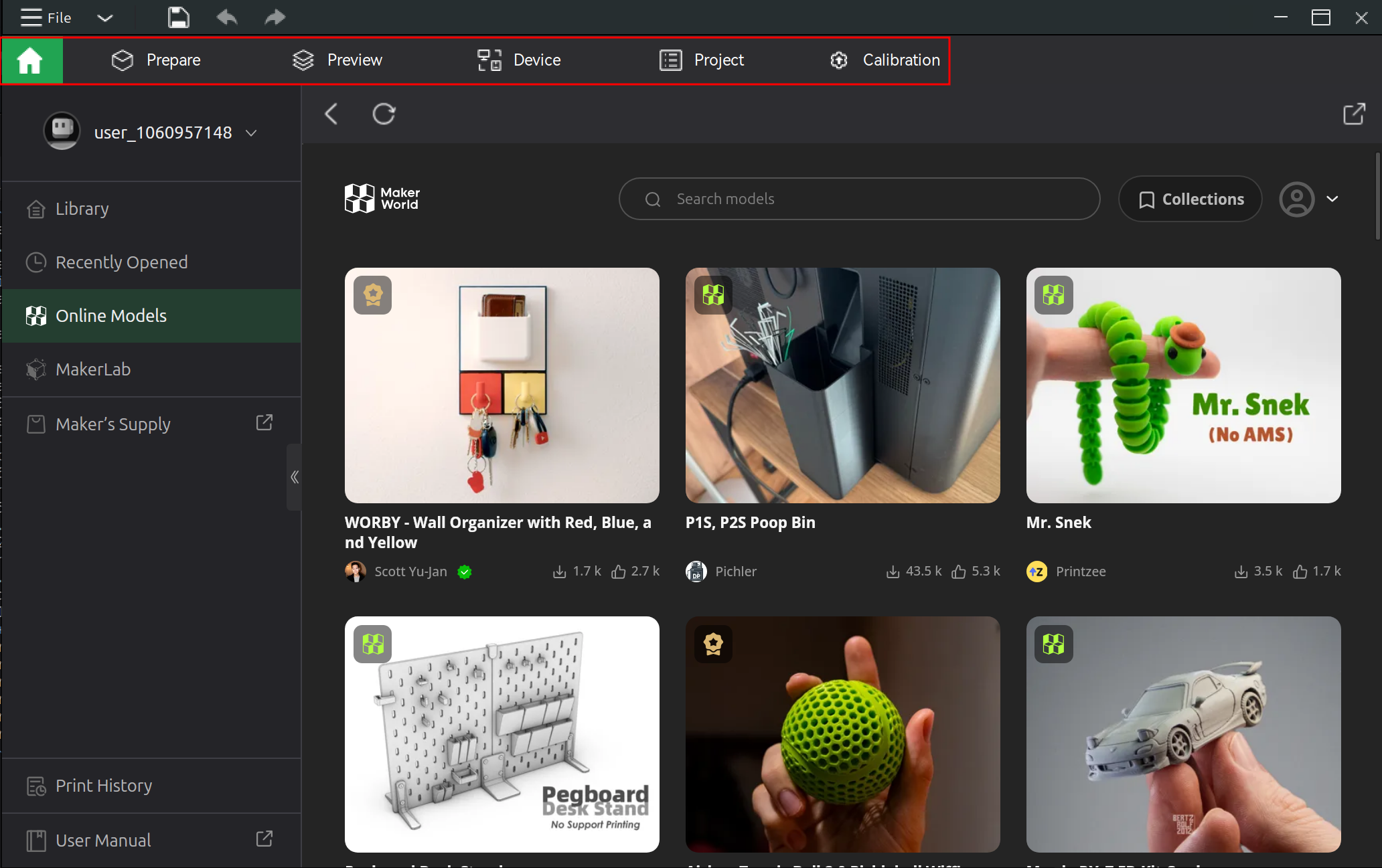Click Maker's Supply external link icon
The image size is (1382, 868).
pos(264,422)
